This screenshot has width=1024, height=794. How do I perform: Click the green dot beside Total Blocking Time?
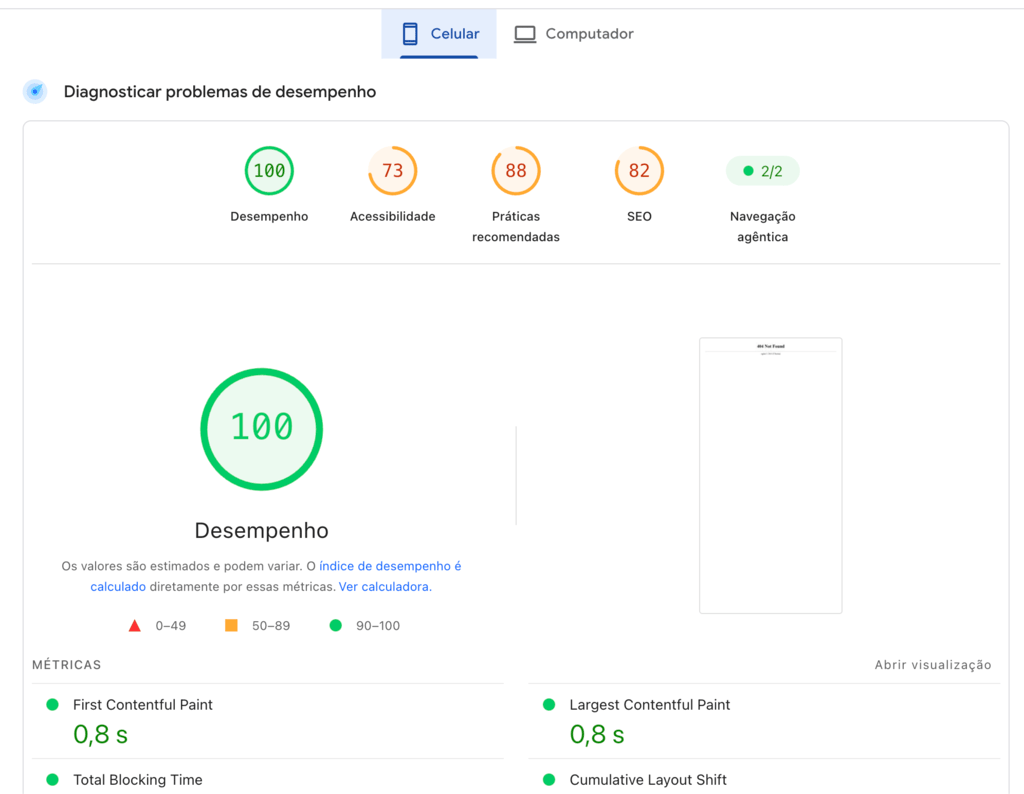pyautogui.click(x=53, y=780)
